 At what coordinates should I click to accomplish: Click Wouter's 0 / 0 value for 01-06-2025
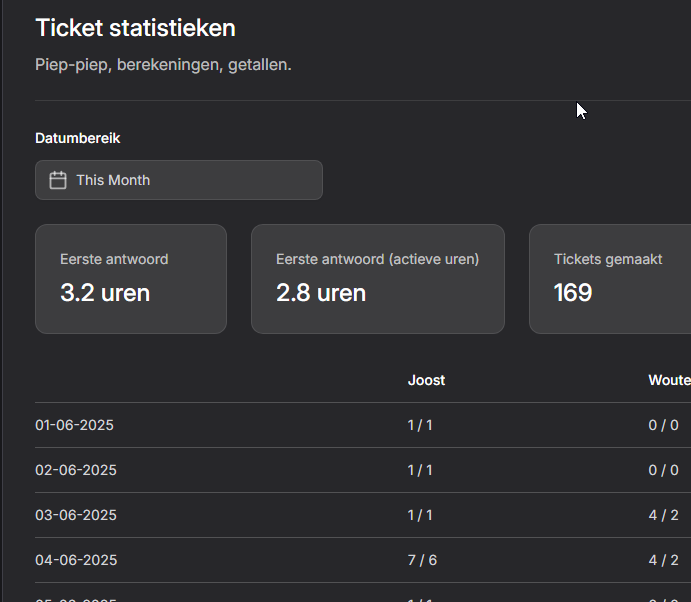663,425
